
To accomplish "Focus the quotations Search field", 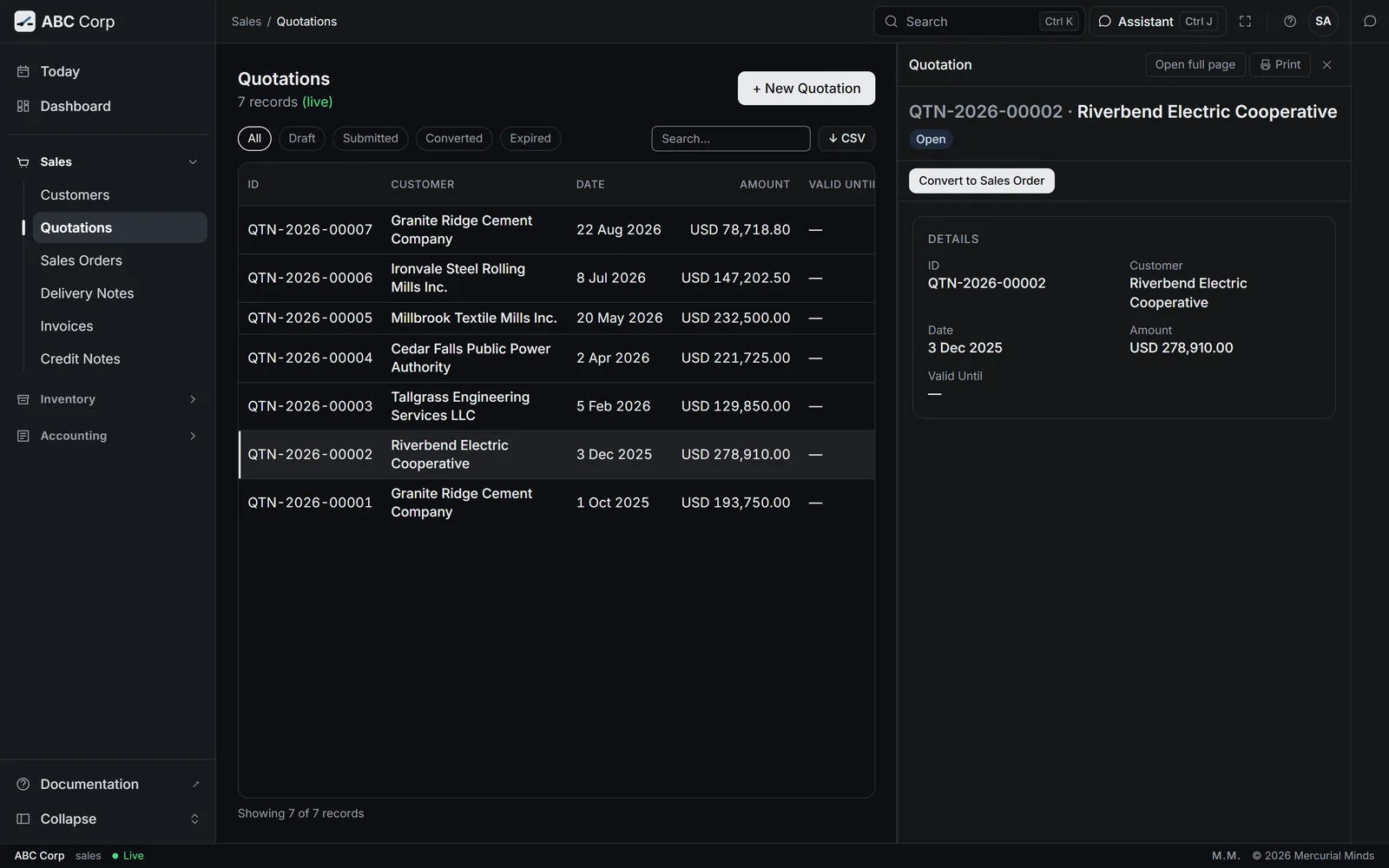I will pyautogui.click(x=731, y=139).
